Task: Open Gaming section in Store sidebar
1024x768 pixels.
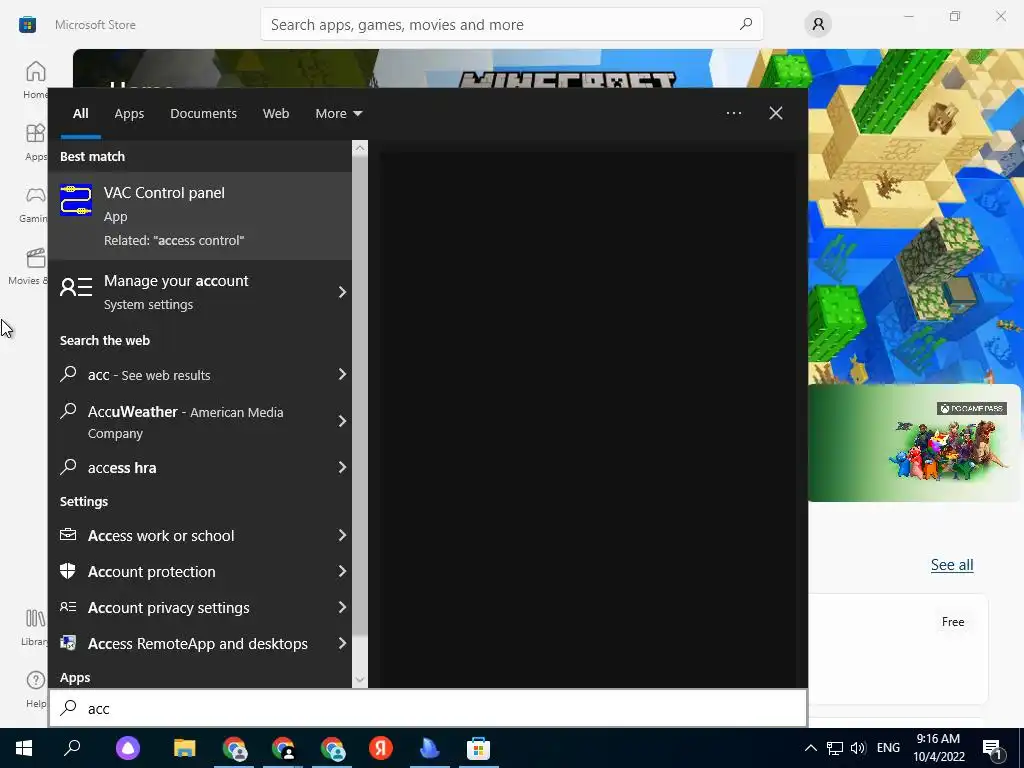Action: click(34, 204)
